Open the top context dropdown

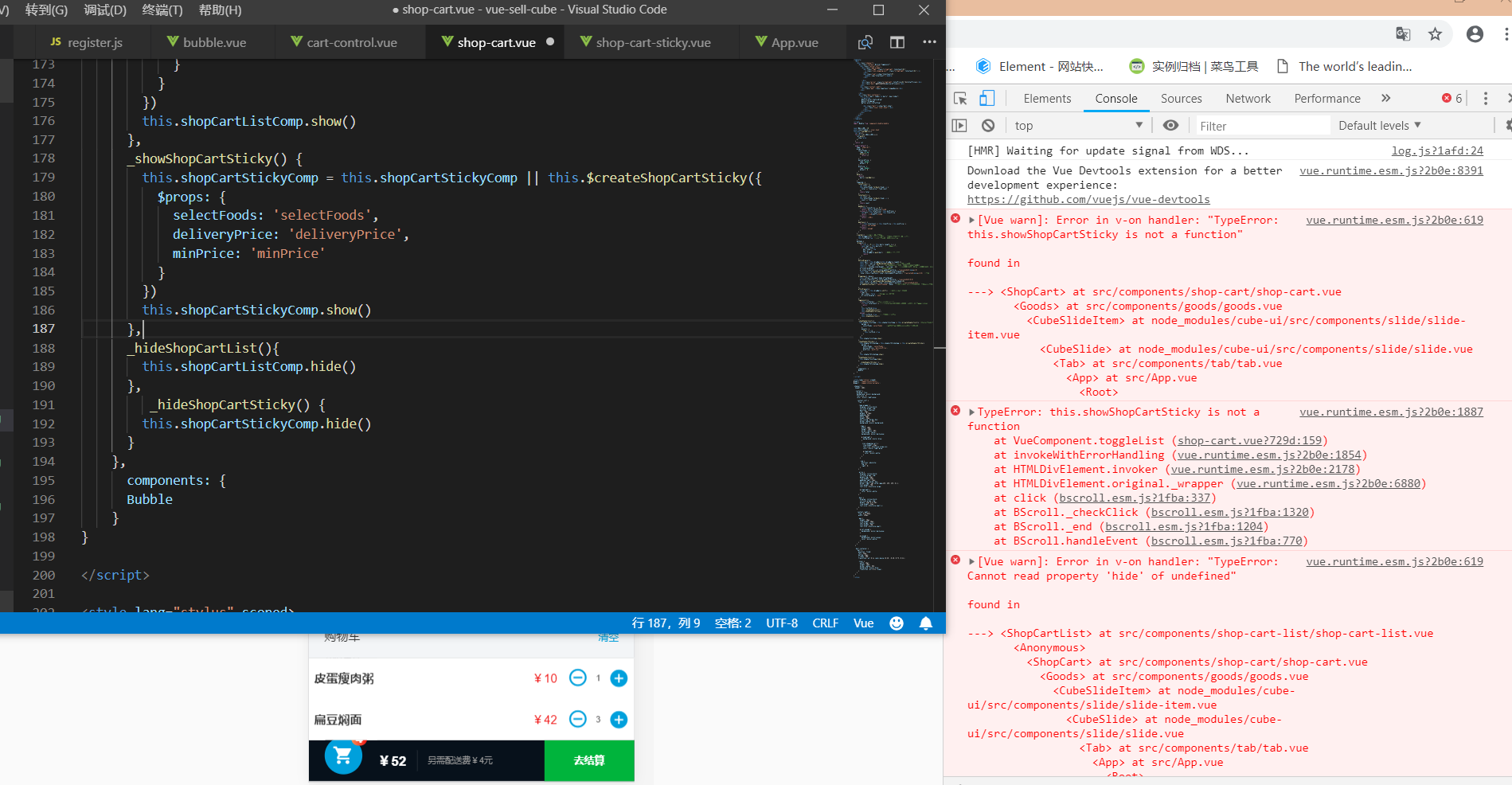[1079, 126]
